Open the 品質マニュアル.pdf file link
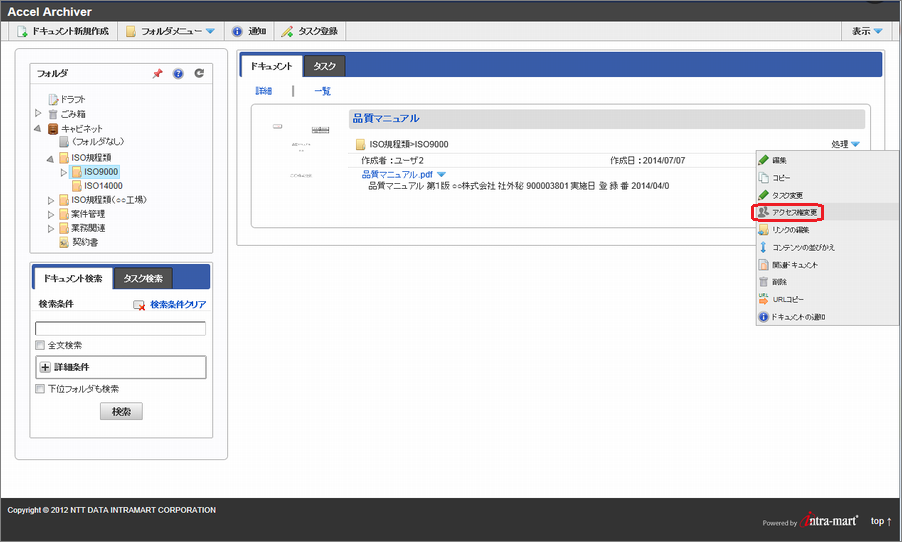This screenshot has height=542, width=902. pos(397,174)
